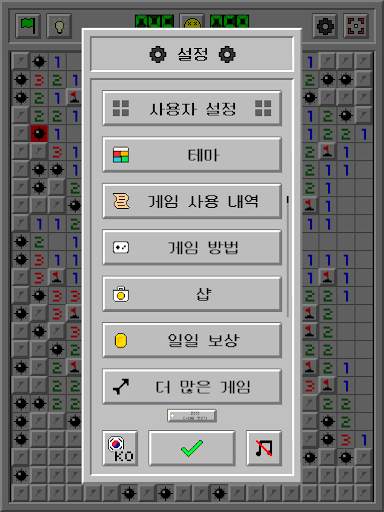Open 게임 사용 내역 game history
Screen dimensions: 384x512
pos(192,201)
